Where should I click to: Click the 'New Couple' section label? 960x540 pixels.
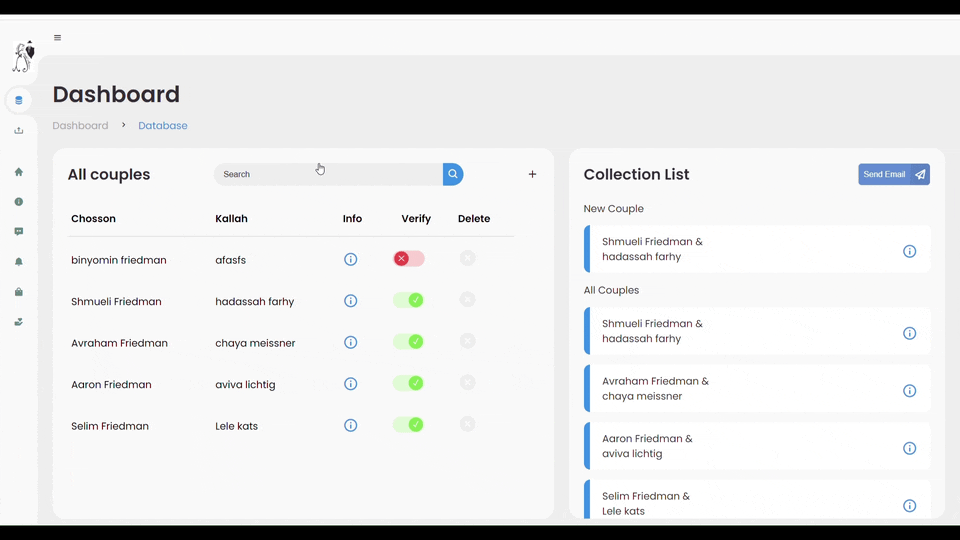pos(613,209)
